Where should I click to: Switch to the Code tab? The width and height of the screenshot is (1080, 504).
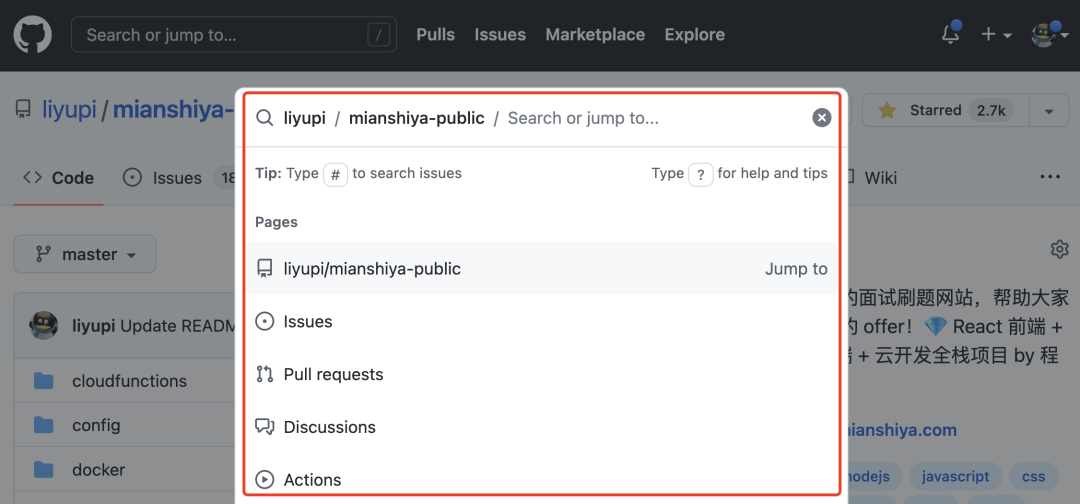[59, 178]
